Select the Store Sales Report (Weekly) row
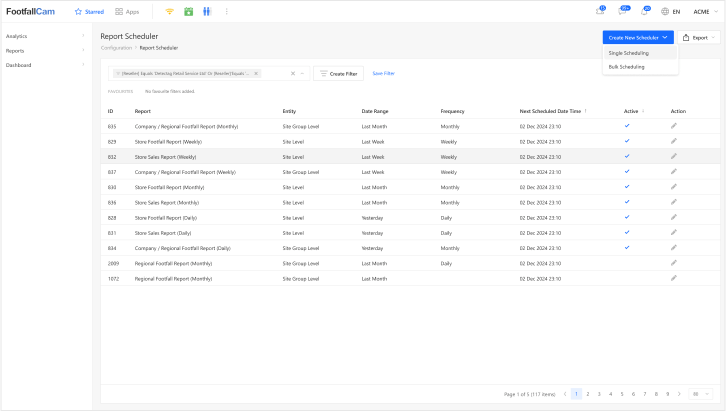This screenshot has height=411, width=726. coord(410,156)
